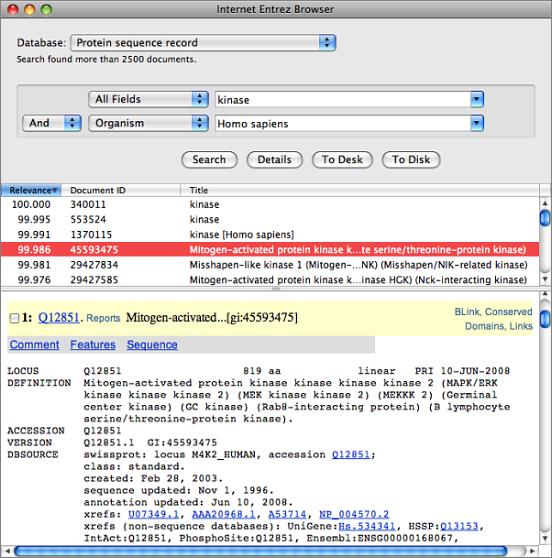Open the Q12851 record heading link
The image size is (552, 558).
tap(58, 317)
